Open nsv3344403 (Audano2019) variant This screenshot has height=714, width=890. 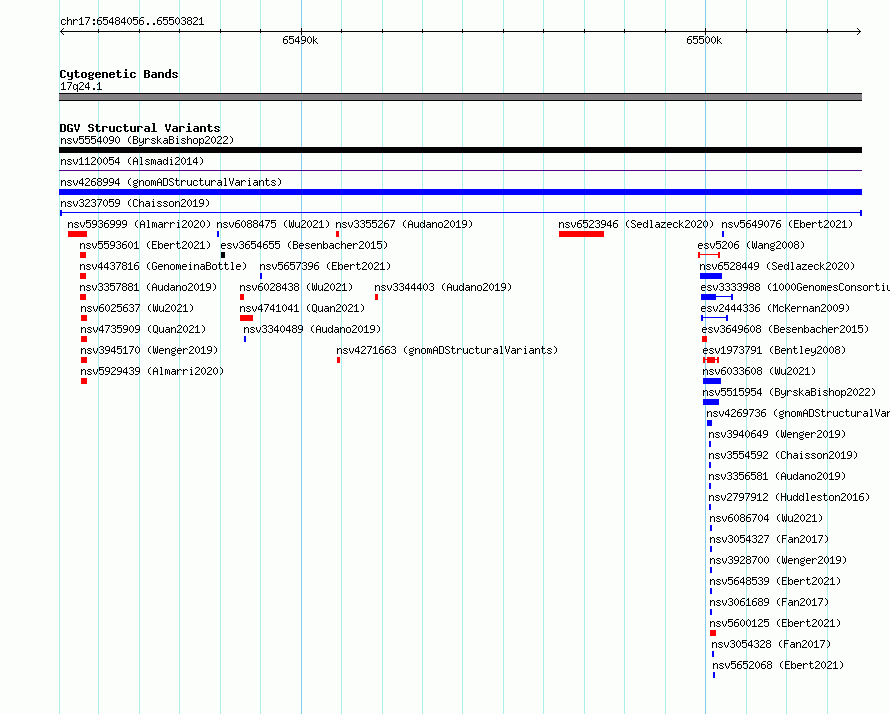coord(443,287)
